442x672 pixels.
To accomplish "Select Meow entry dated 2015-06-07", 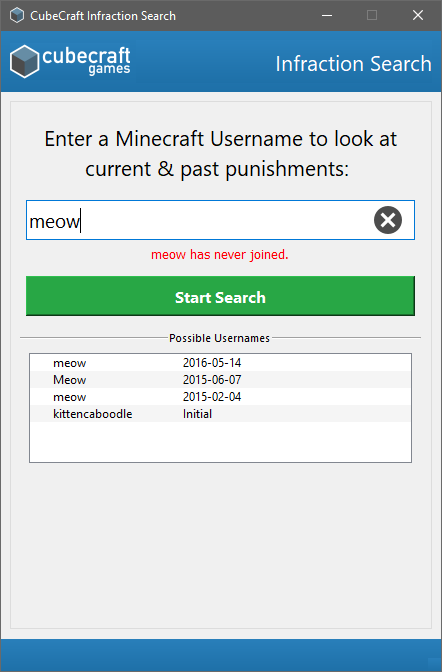I will [220, 380].
